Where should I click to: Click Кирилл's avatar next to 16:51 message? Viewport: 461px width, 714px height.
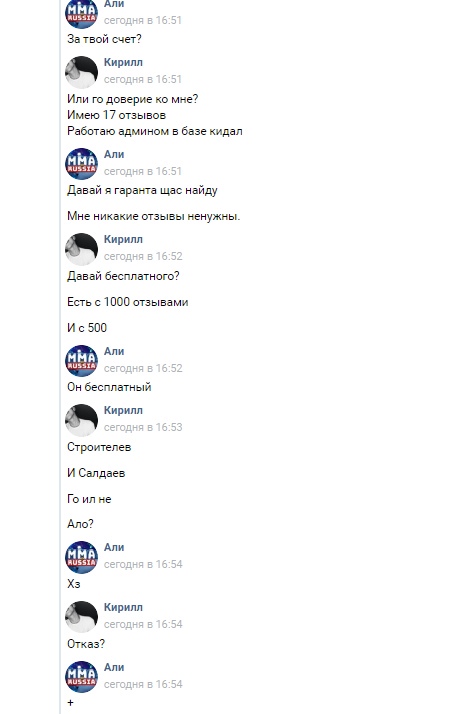coord(82,71)
